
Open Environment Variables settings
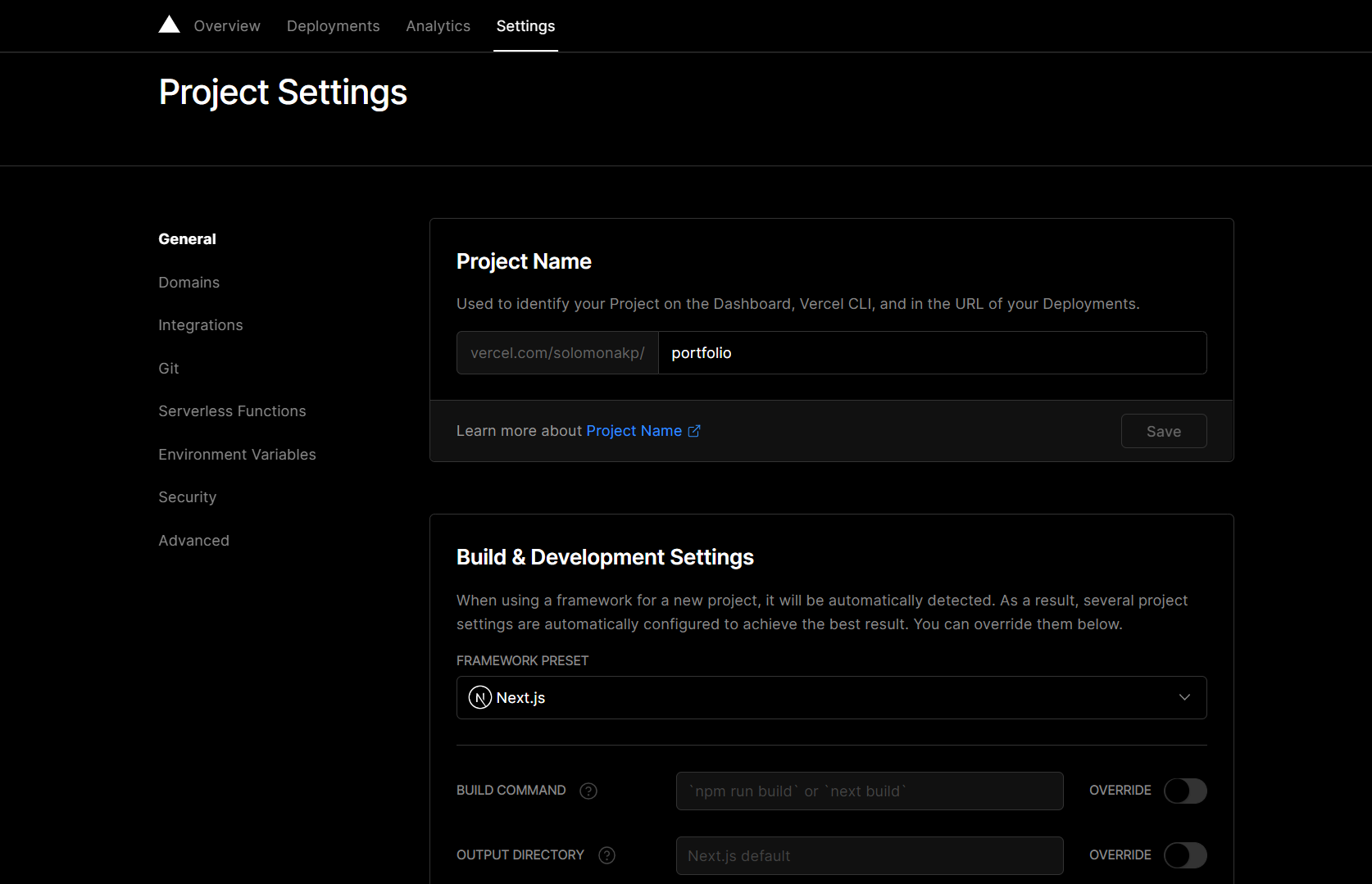coord(237,454)
